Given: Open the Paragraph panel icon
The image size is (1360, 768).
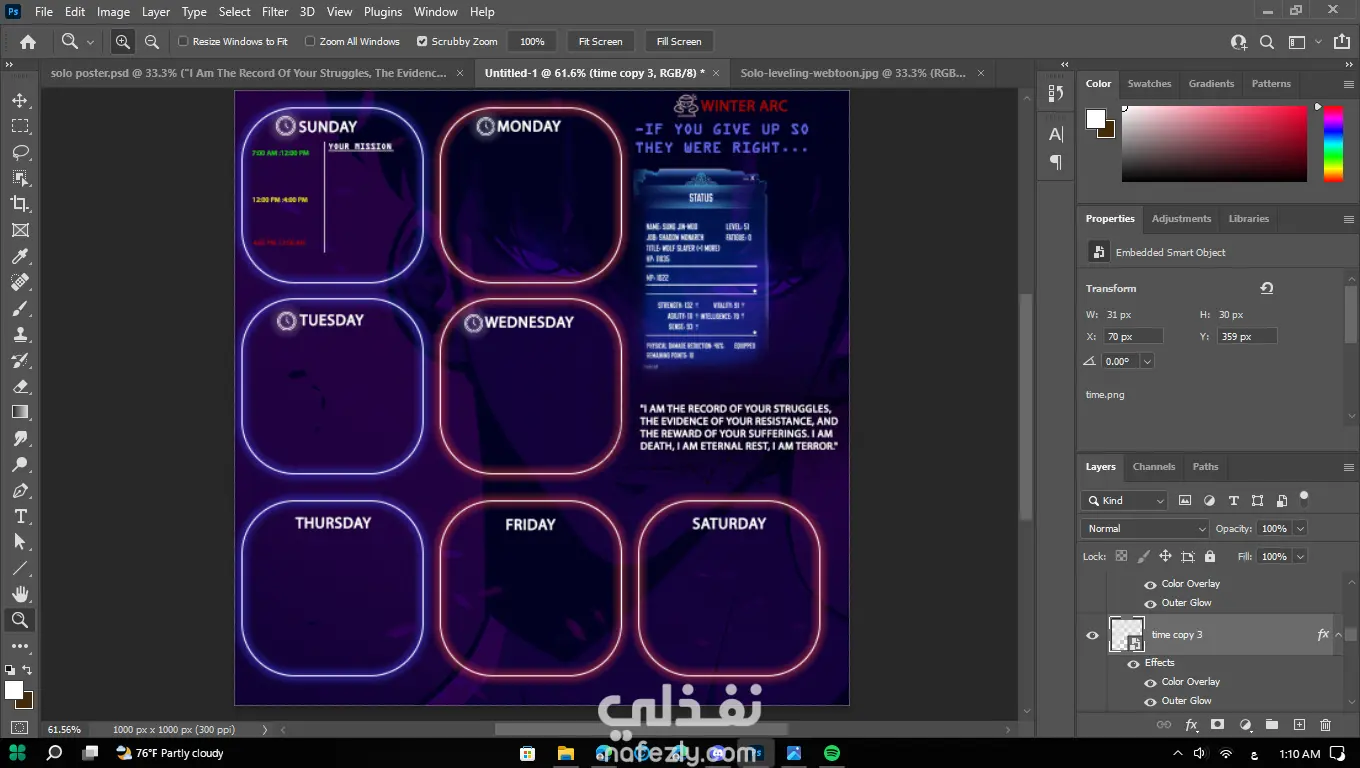Looking at the screenshot, I should click(1056, 161).
